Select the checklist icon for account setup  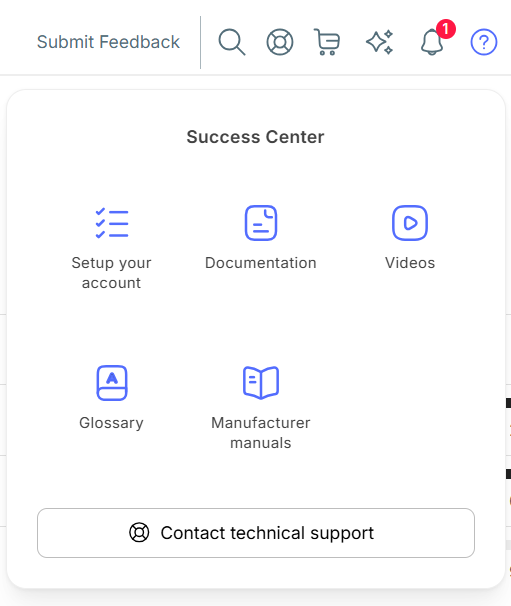[112, 223]
